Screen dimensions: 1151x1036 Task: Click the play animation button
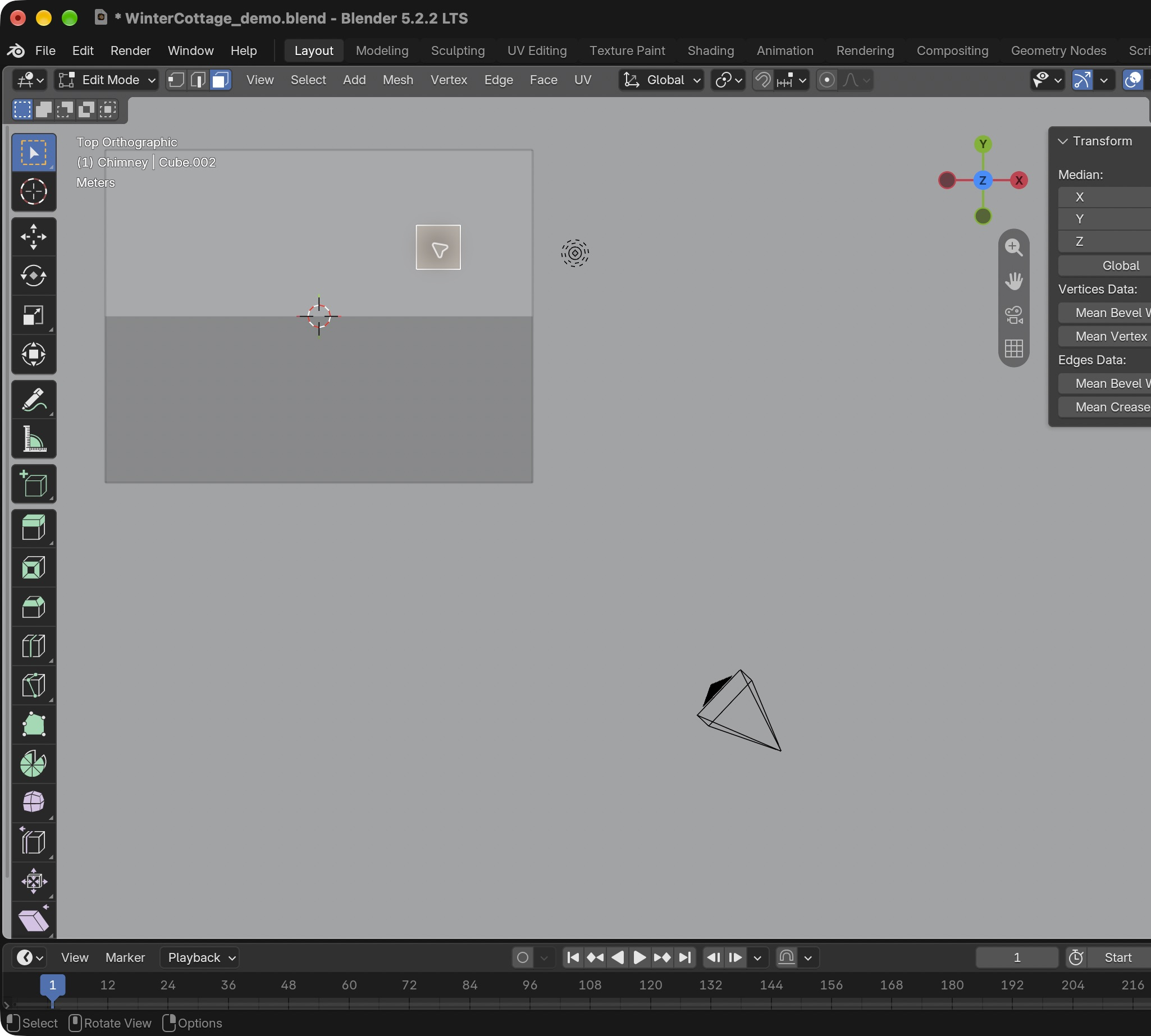(639, 958)
